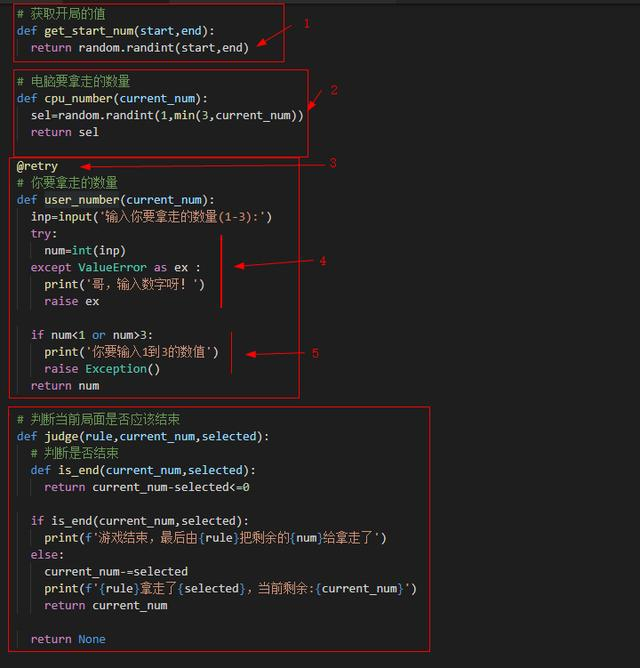Click the 'return num' statement

[x=65, y=386]
